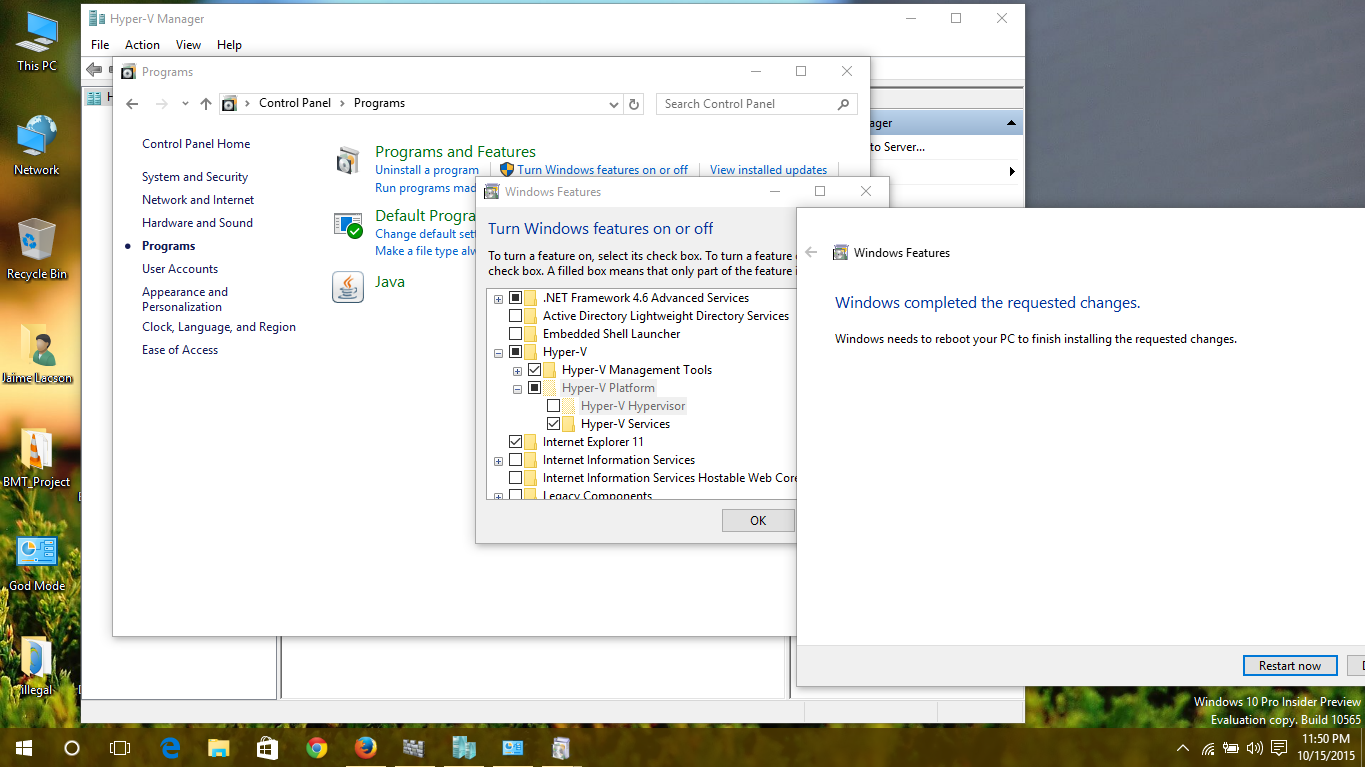Screen dimensions: 1365x767
Task: Collapse Hyper-V tree node
Action: pos(498,352)
